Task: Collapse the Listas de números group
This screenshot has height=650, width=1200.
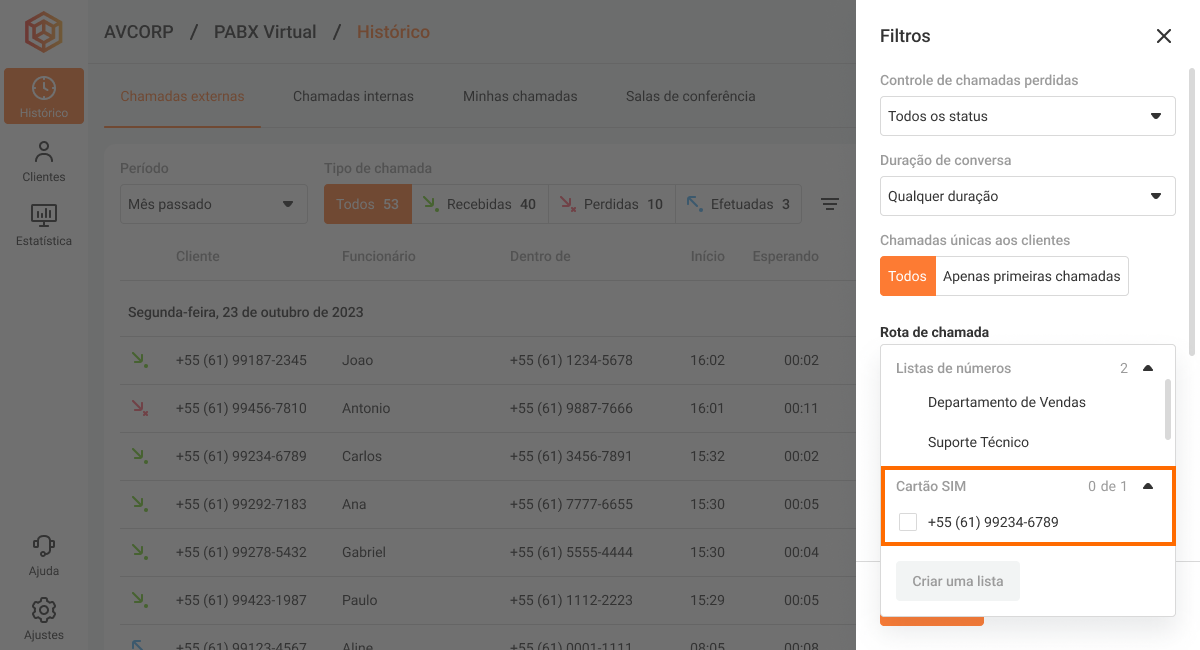Action: [x=1148, y=368]
